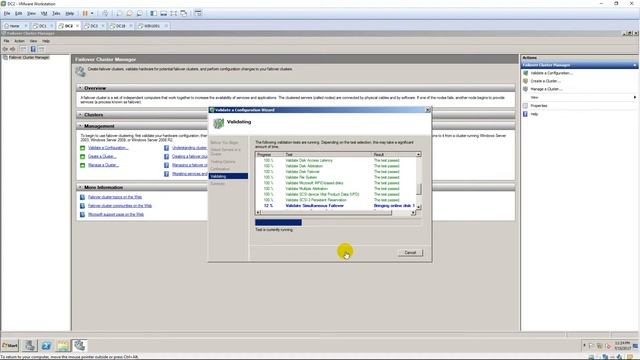
Task: Select Failover Cluster Manager tree node
Action: (29, 58)
